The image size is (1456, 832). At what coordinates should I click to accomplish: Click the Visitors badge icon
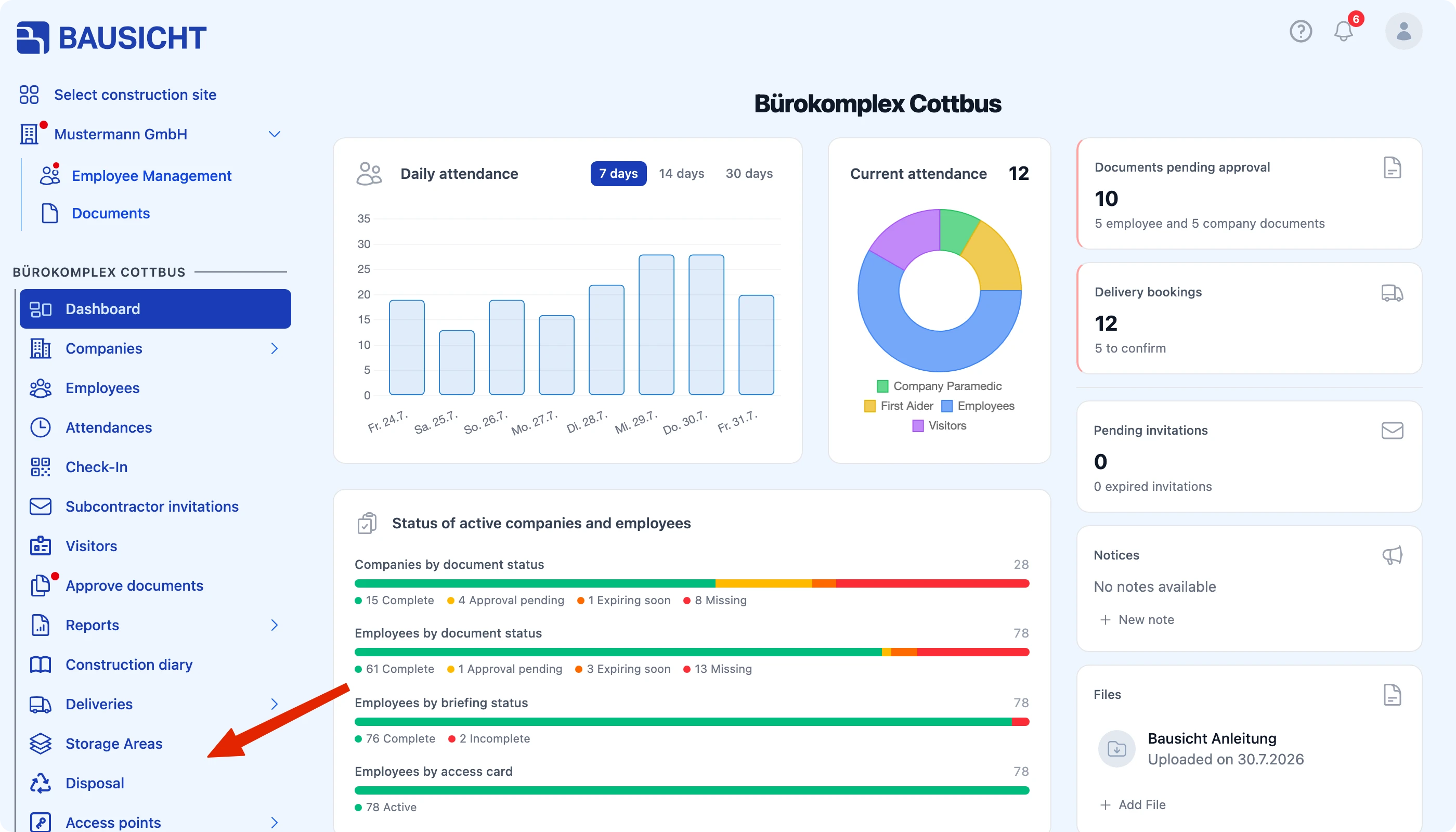[x=40, y=545]
